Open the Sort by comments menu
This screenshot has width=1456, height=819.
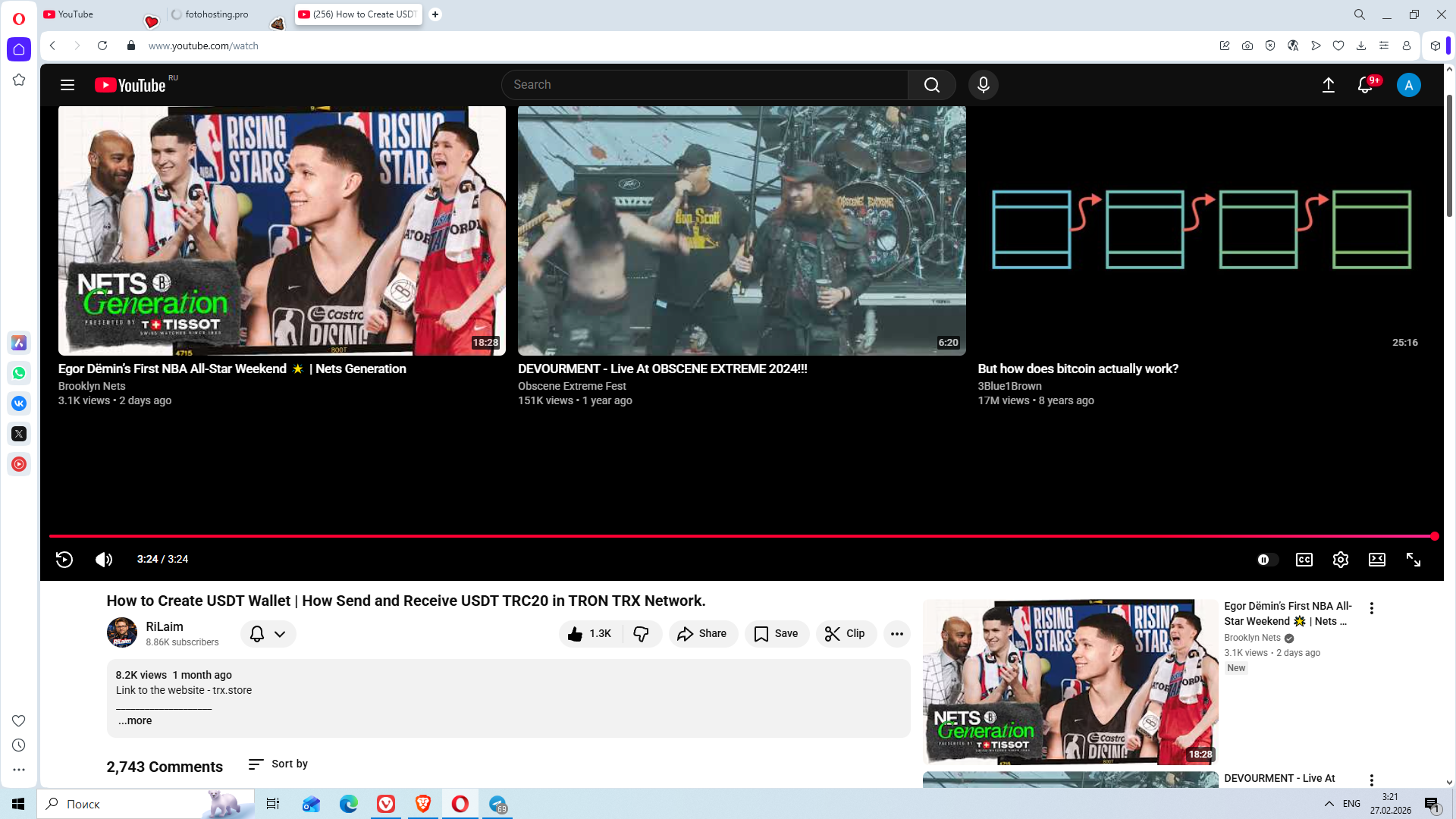pyautogui.click(x=278, y=764)
